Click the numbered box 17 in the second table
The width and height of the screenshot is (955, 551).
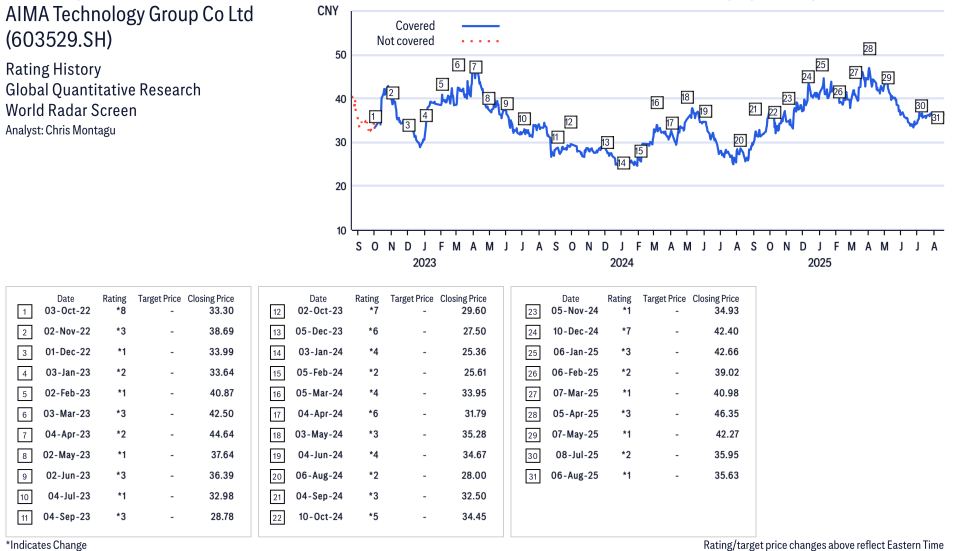(x=277, y=415)
